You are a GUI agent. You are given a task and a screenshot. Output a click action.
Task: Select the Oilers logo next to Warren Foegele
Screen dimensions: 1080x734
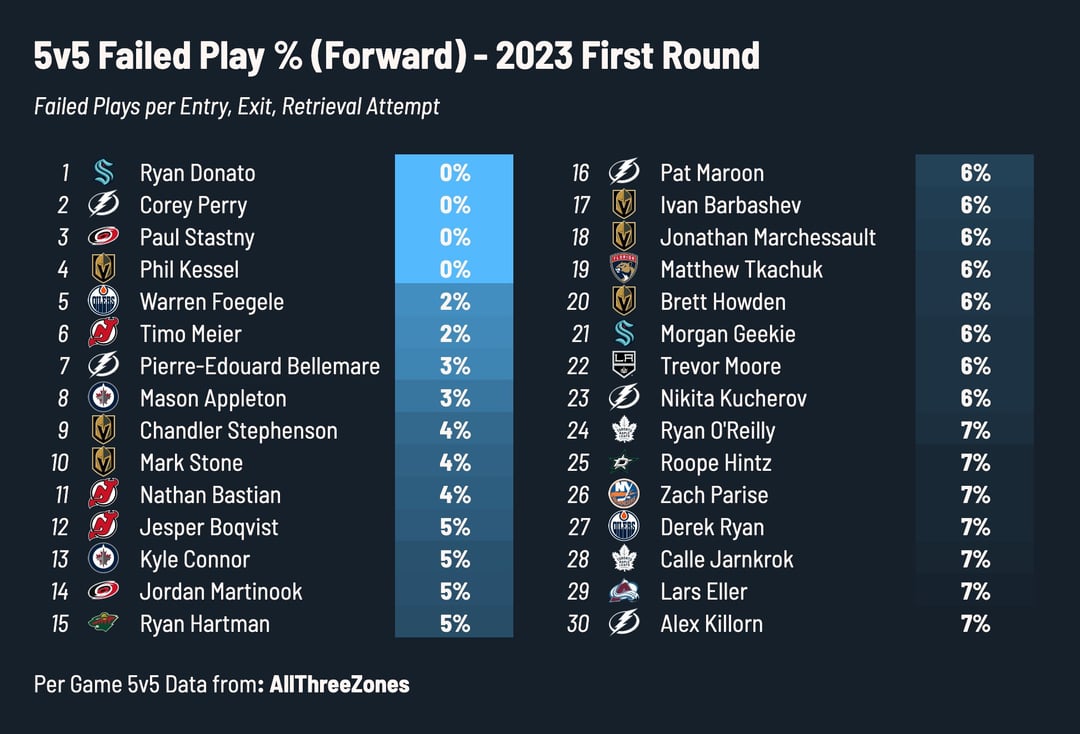click(x=103, y=302)
